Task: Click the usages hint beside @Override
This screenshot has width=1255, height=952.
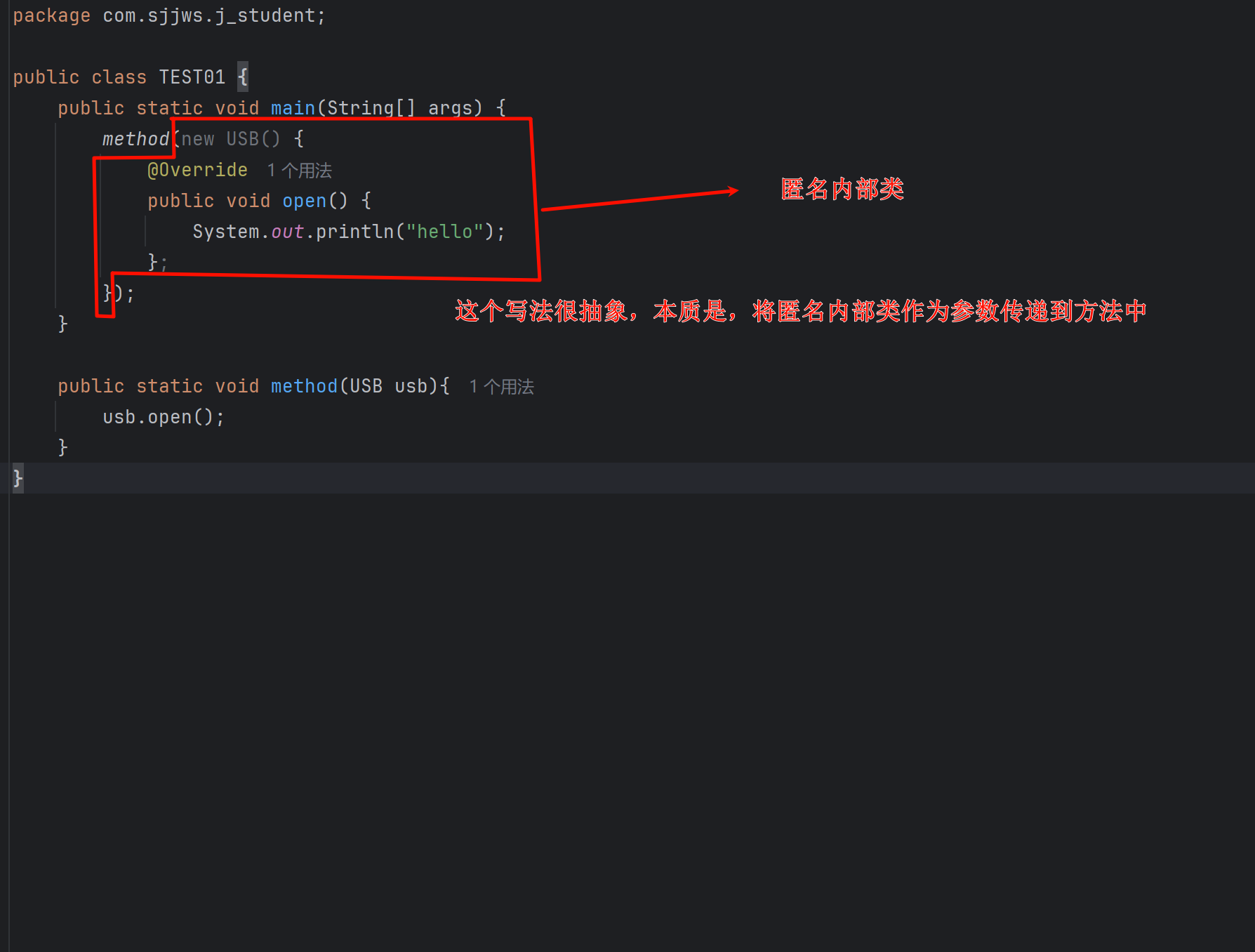Action: [300, 171]
